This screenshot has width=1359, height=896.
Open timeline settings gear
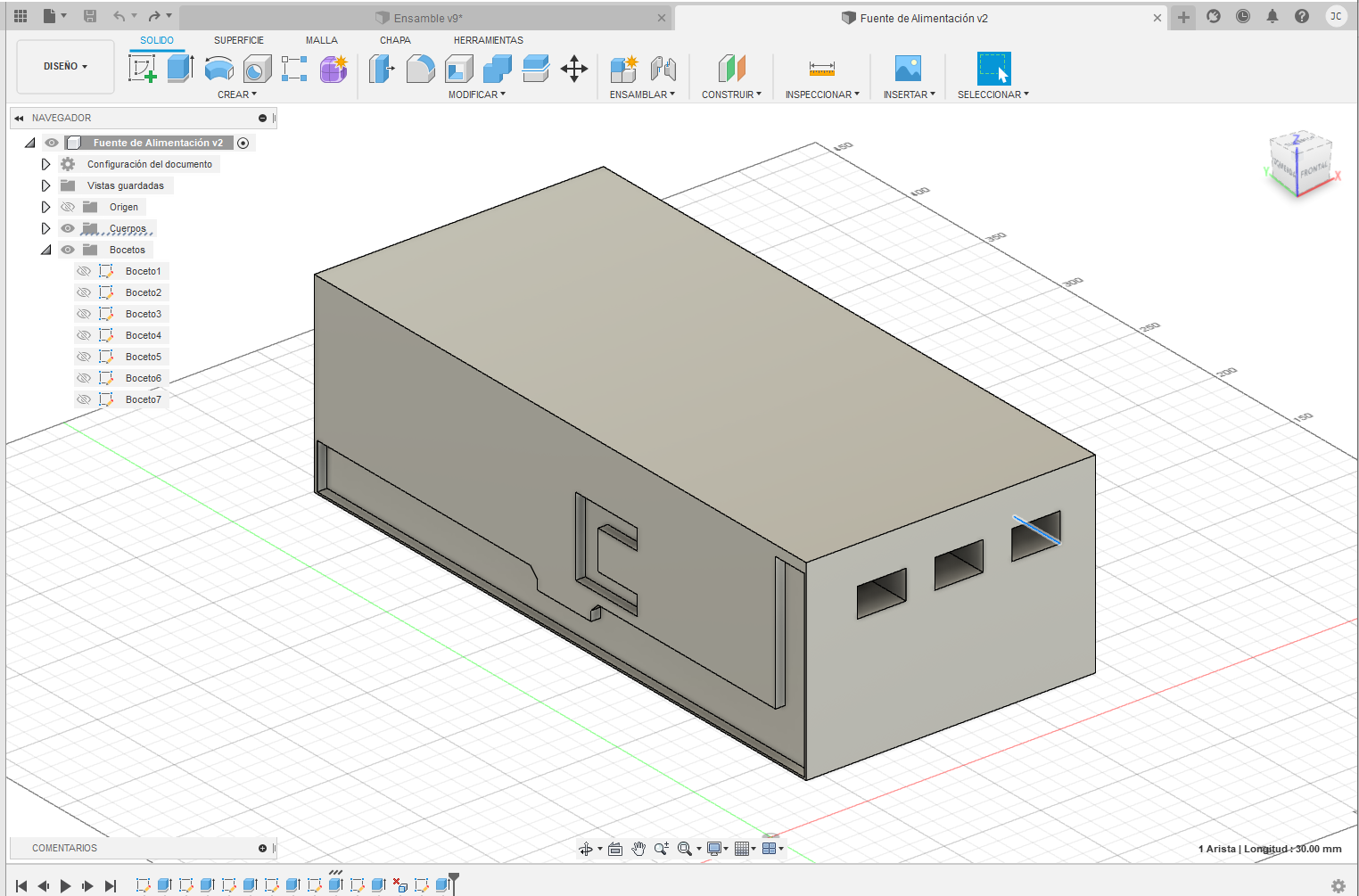1338,886
